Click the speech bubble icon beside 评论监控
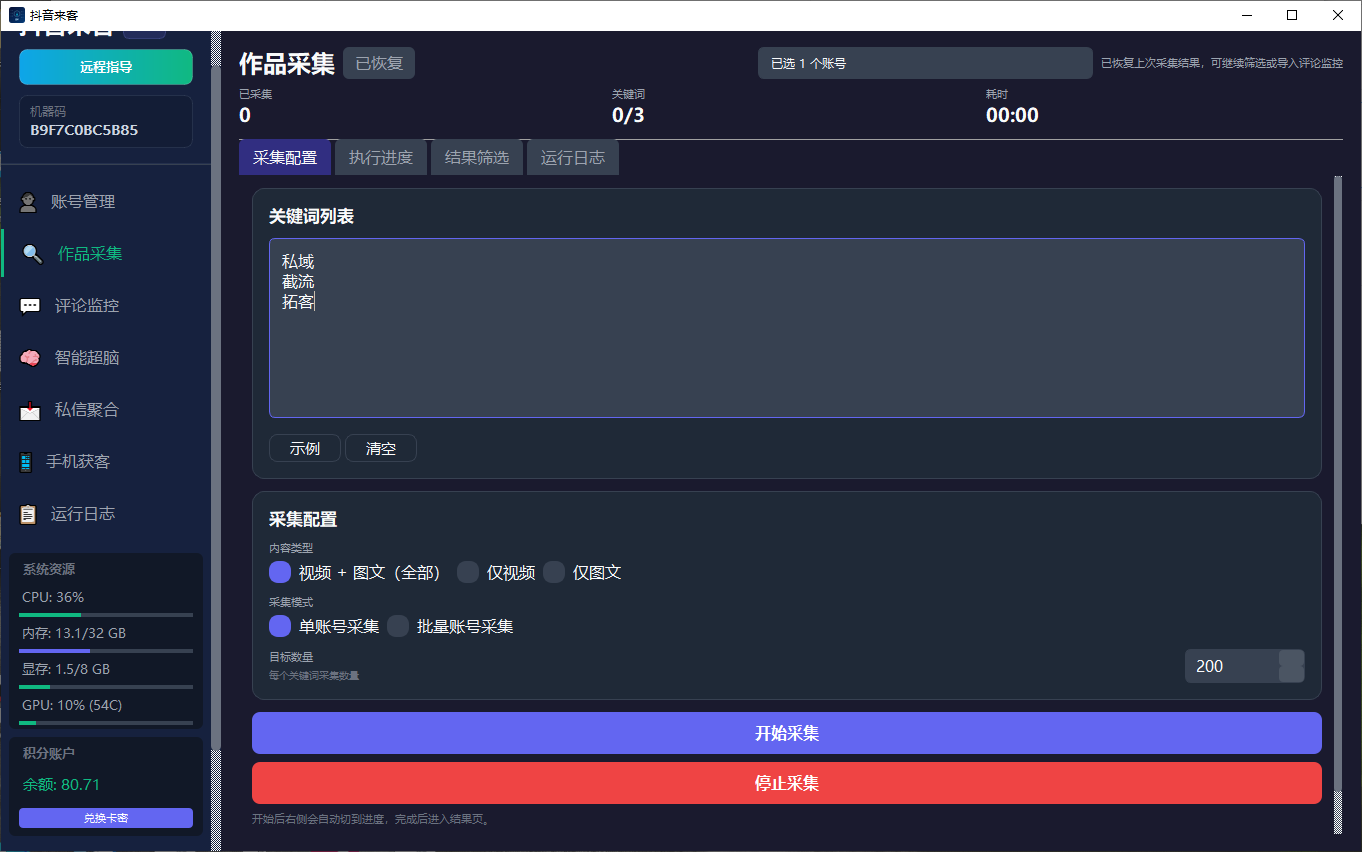Viewport: 1362px width, 852px height. pyautogui.click(x=30, y=306)
